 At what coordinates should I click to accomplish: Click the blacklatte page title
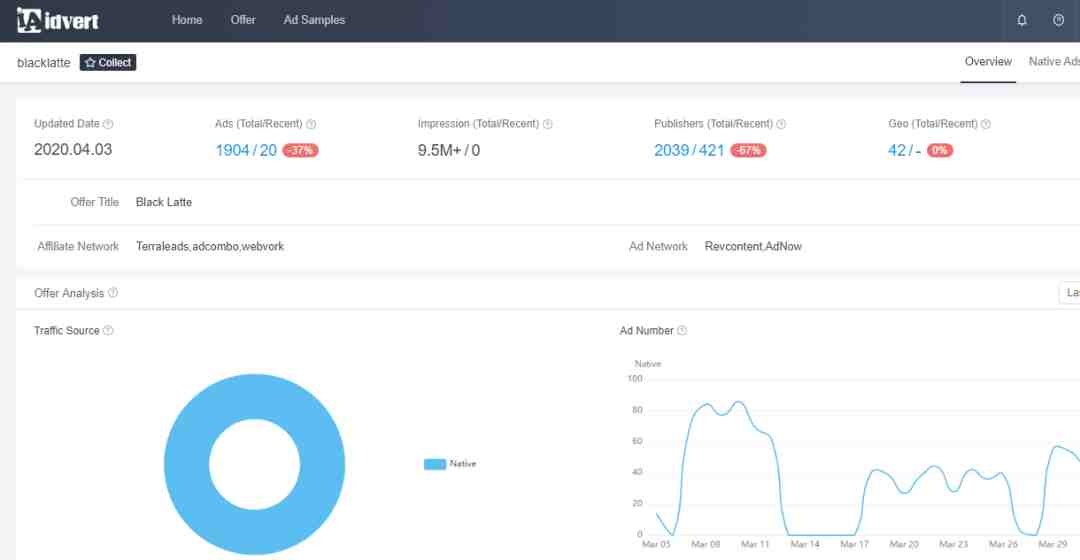pyautogui.click(x=43, y=63)
